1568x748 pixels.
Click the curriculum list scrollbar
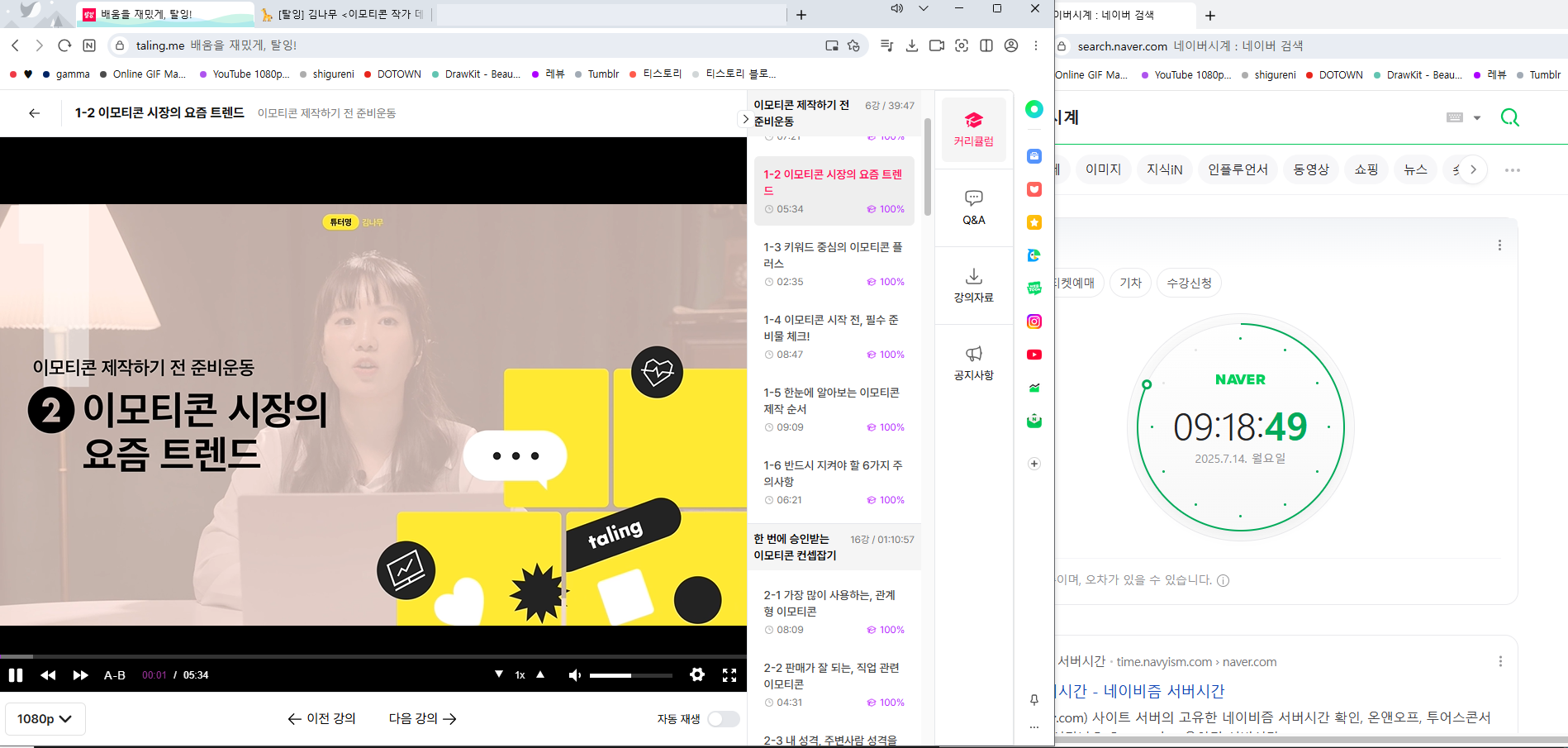click(927, 165)
